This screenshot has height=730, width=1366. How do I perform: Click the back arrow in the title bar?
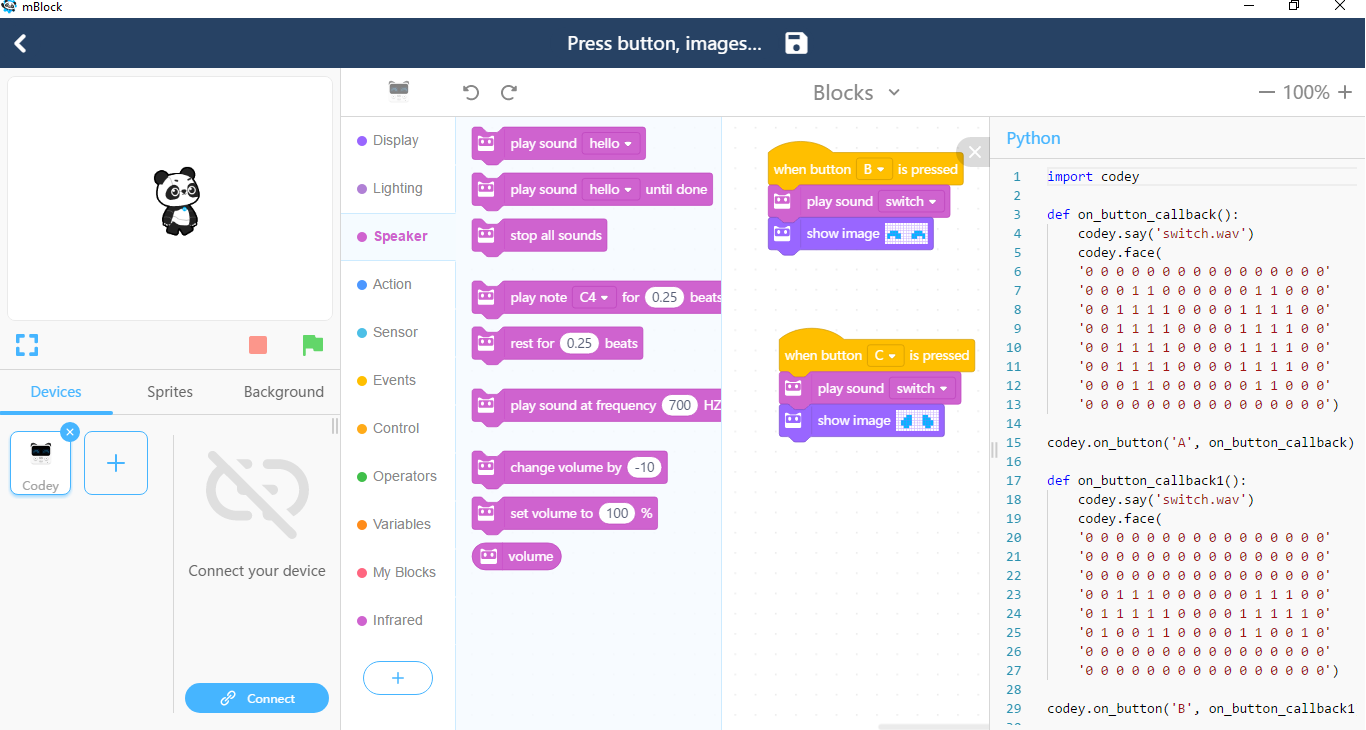(x=20, y=43)
